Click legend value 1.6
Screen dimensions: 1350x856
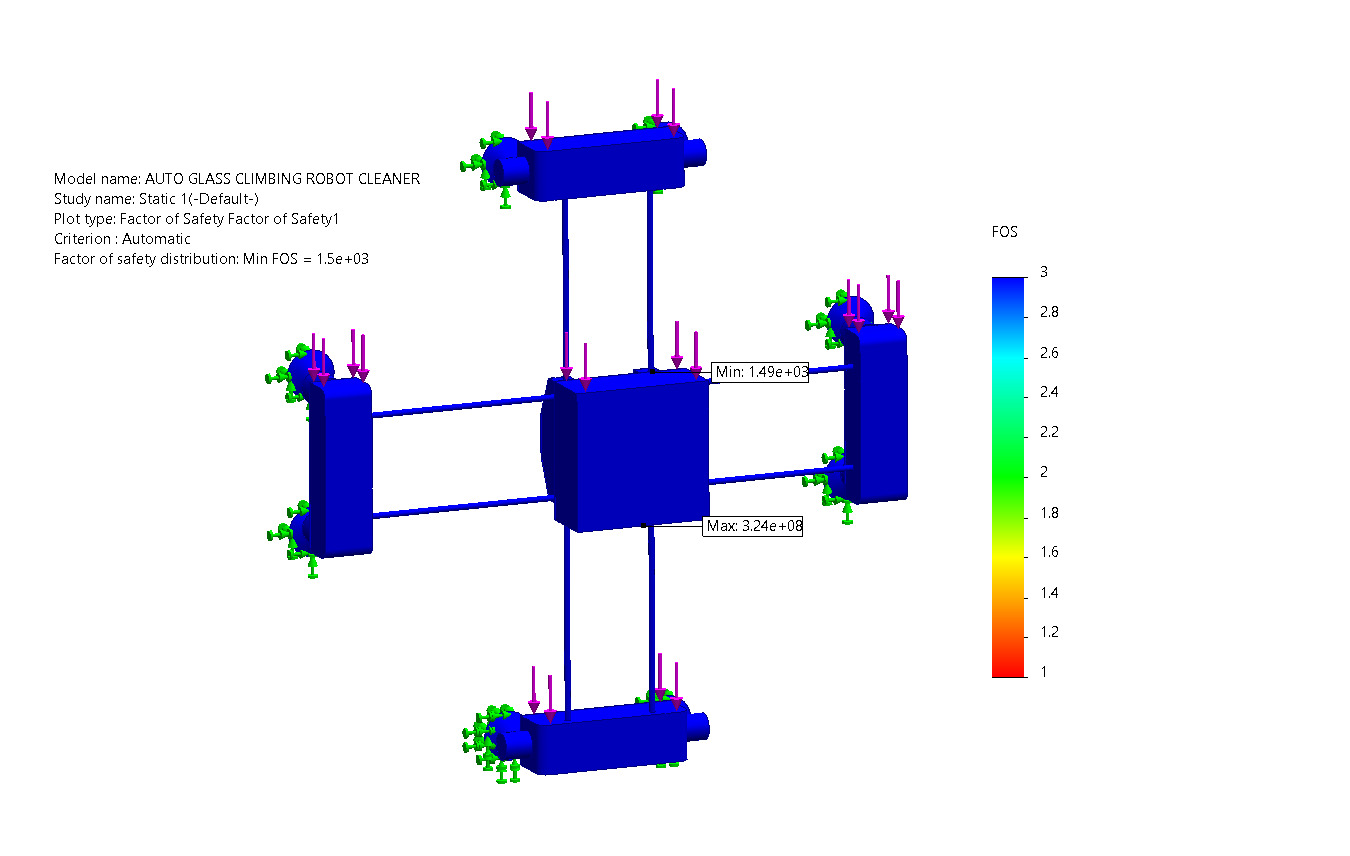[1049, 552]
